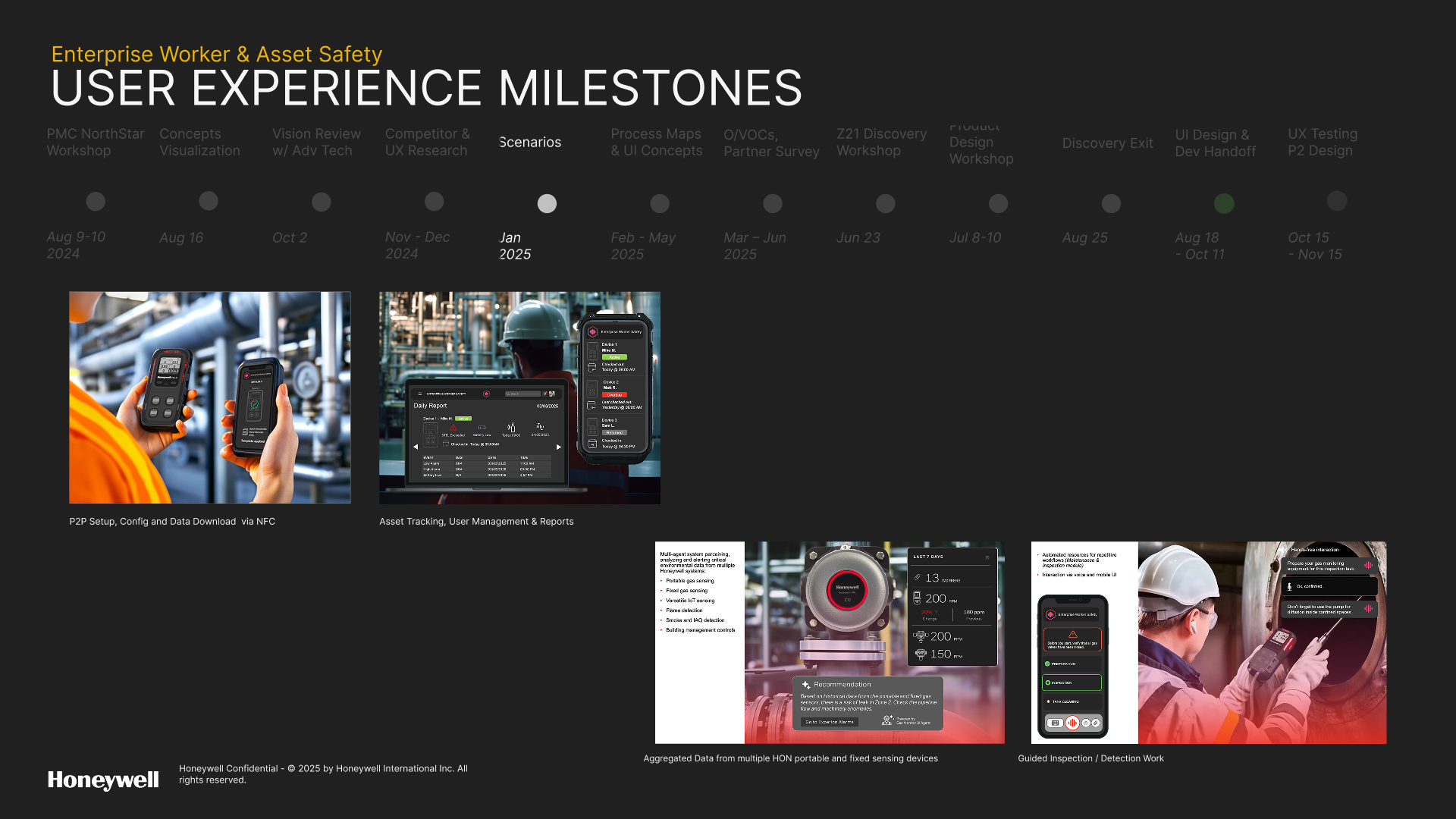Tap the red voice waveform button in phone mockup

click(1072, 723)
